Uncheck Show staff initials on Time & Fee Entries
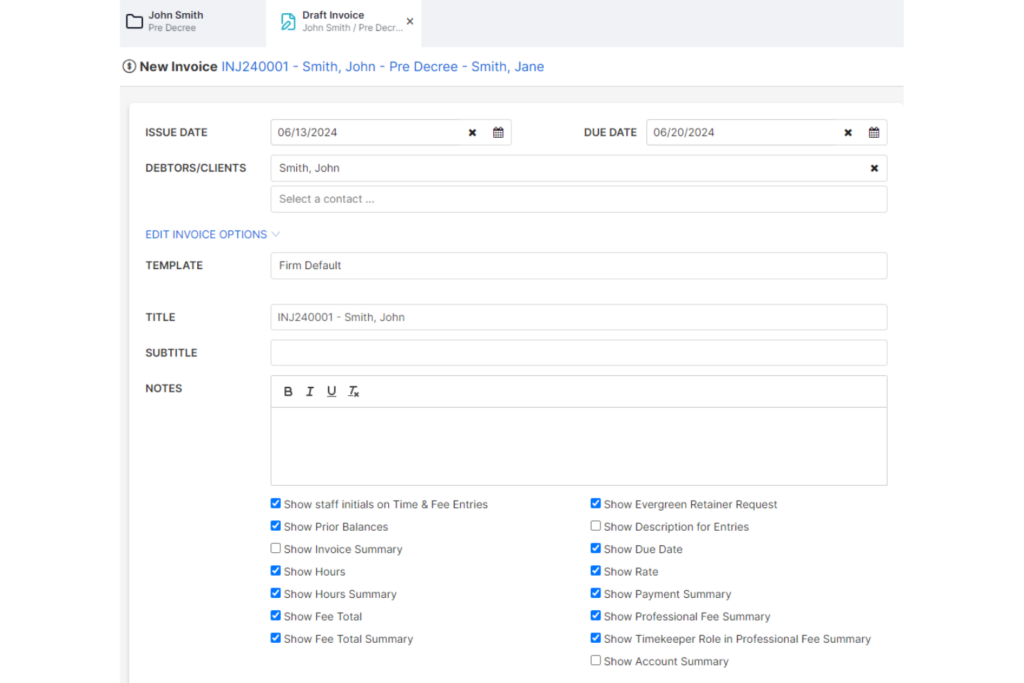 pyautogui.click(x=276, y=503)
